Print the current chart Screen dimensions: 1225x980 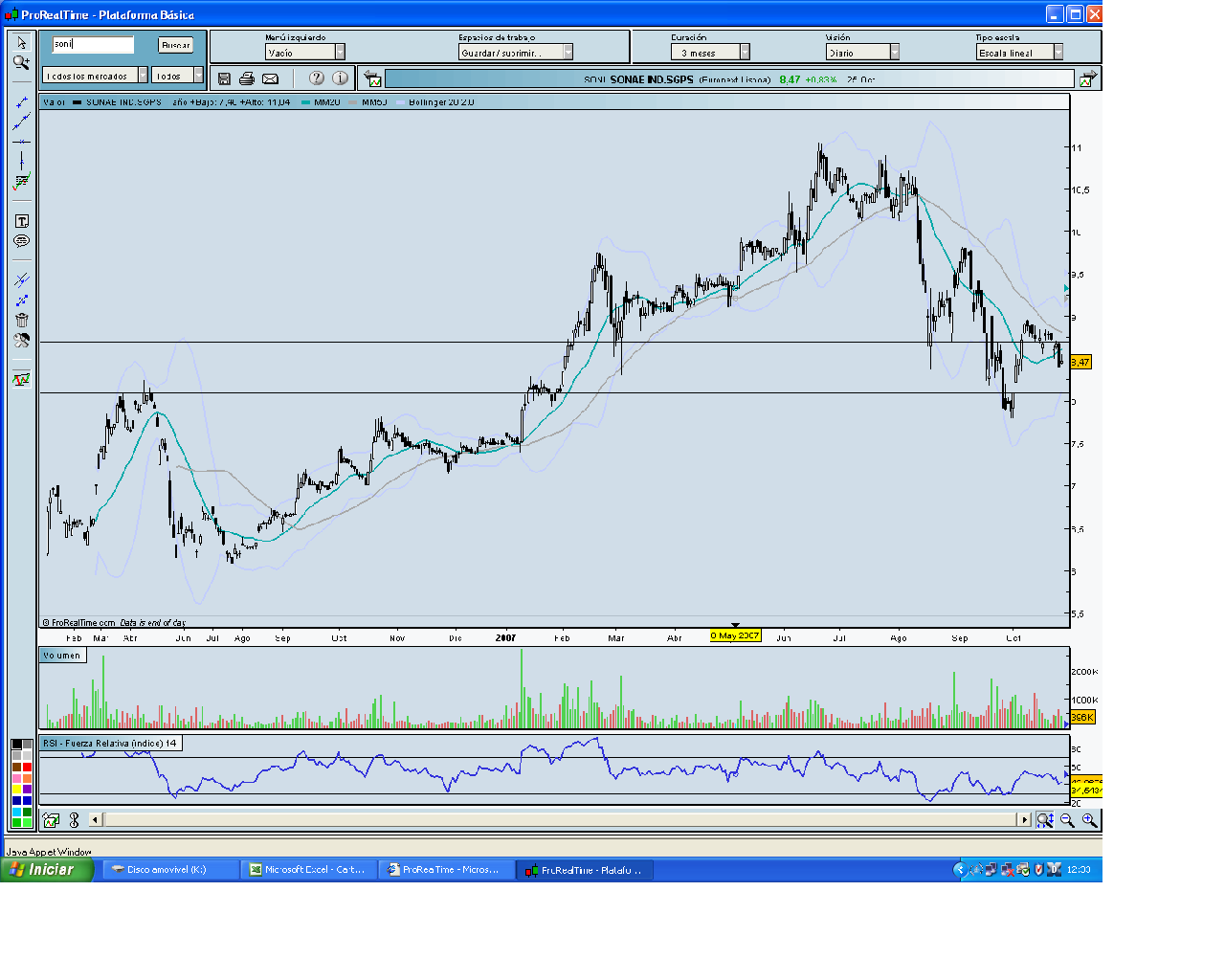coord(247,78)
